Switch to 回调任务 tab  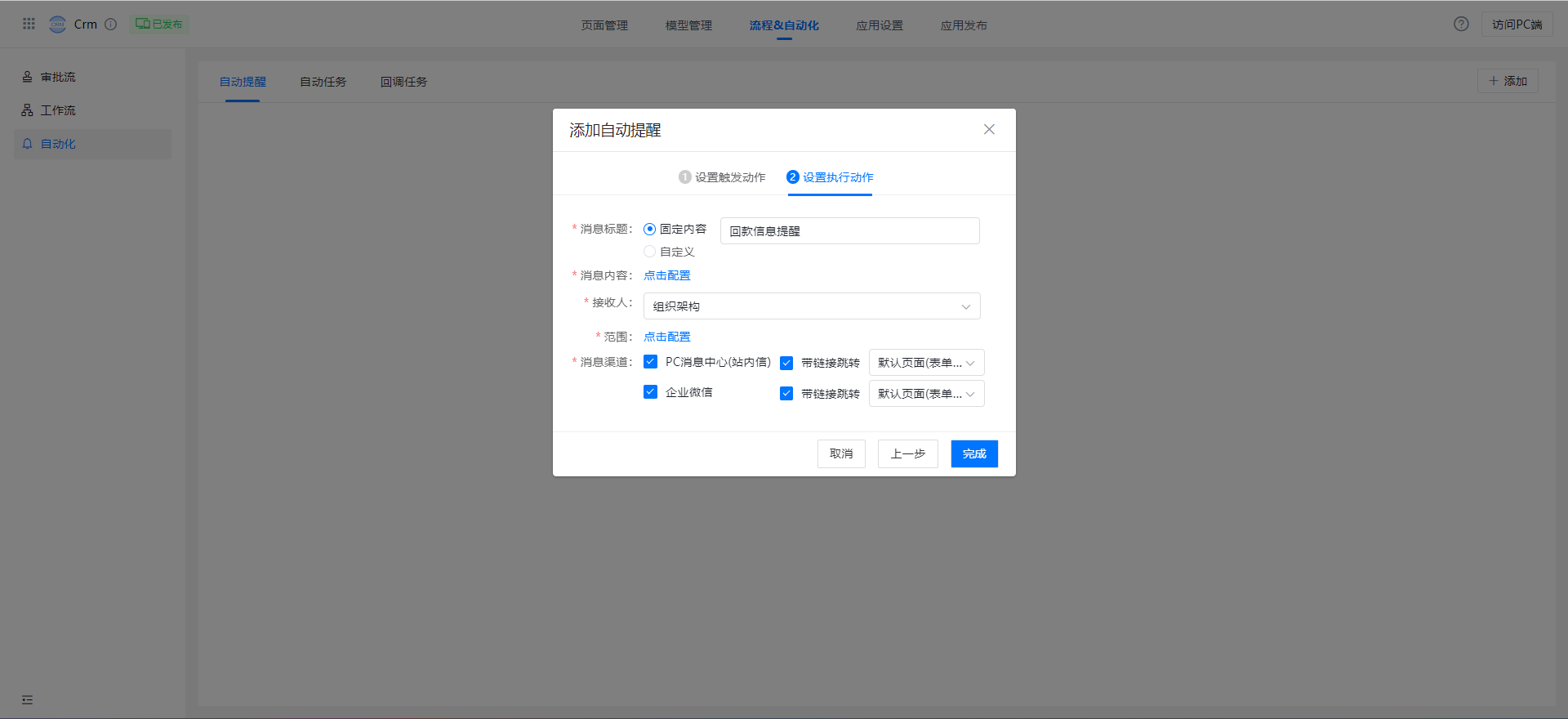(403, 82)
